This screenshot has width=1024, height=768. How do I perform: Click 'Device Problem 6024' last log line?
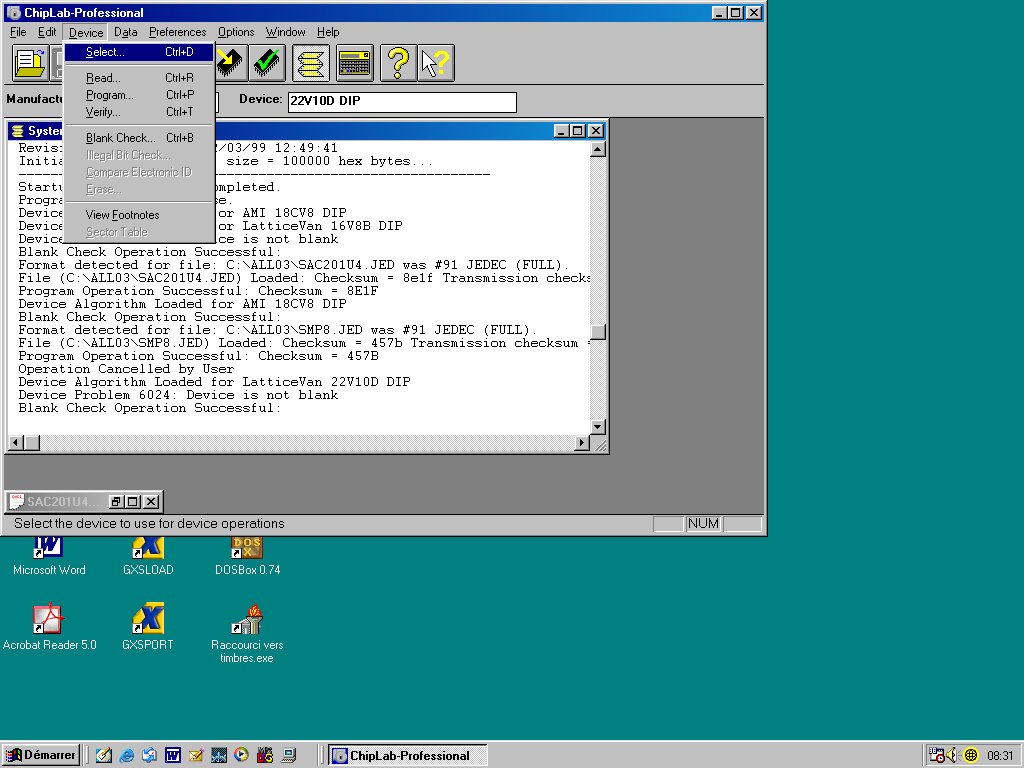[178, 395]
